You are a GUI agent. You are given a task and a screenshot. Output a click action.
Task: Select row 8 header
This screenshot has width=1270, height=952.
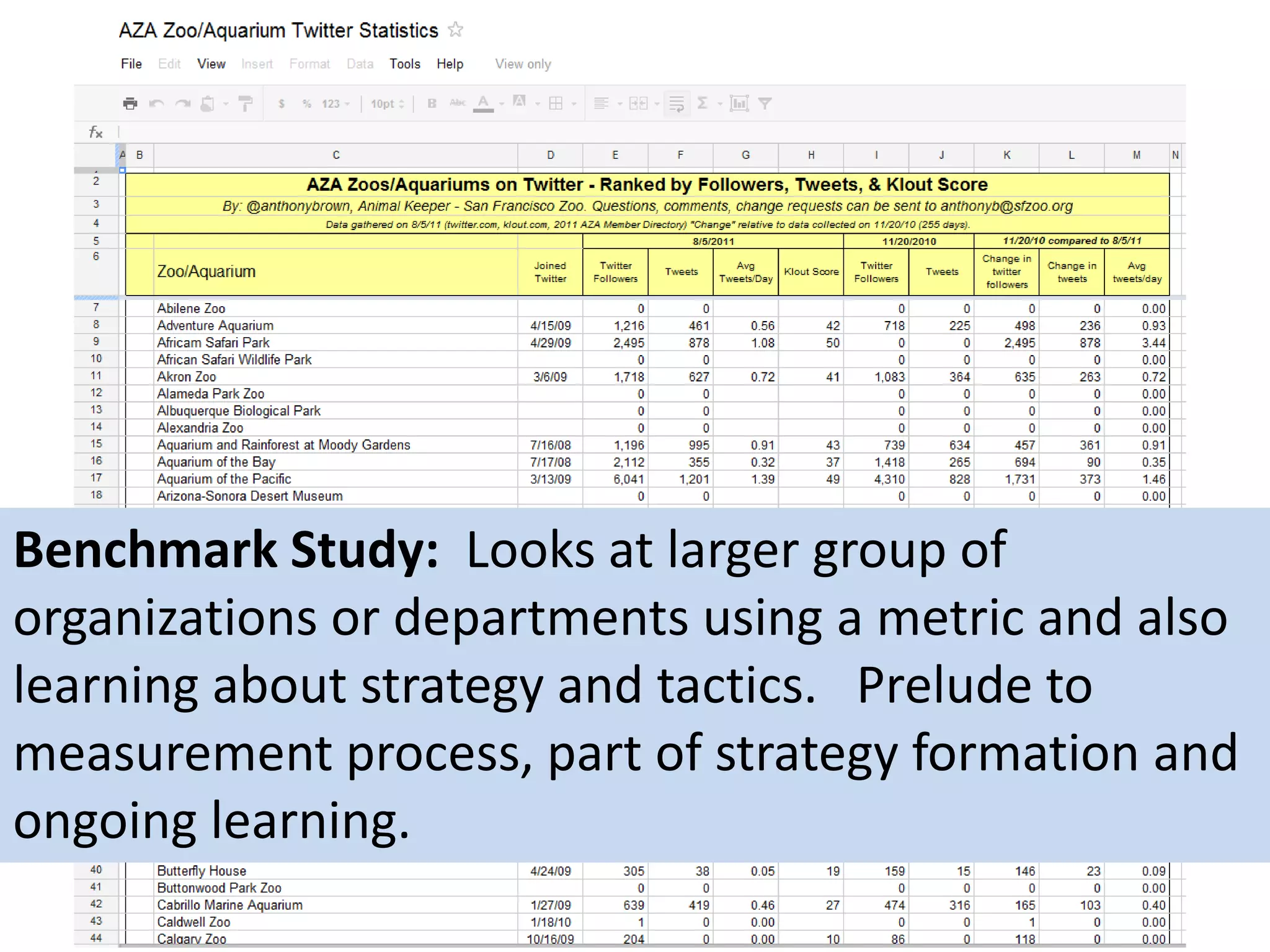coord(96,324)
